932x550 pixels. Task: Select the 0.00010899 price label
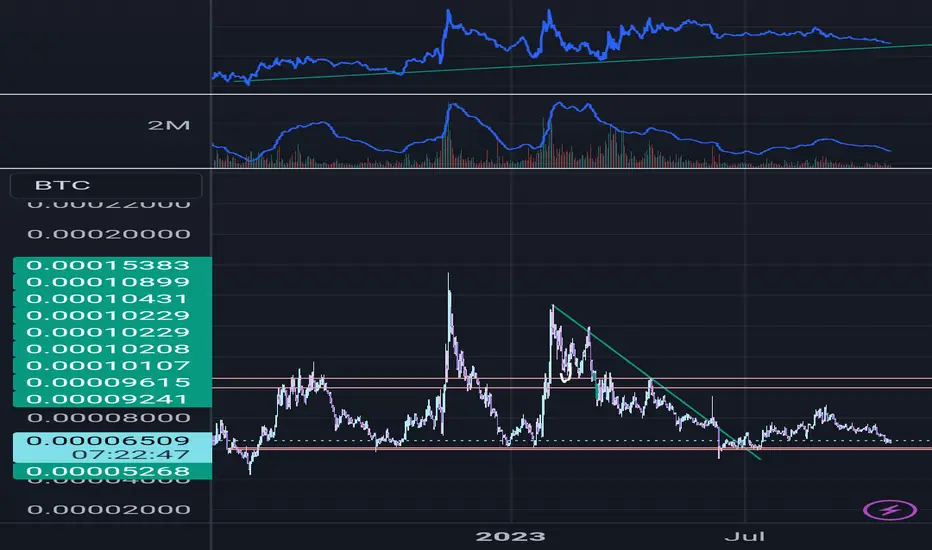click(x=112, y=282)
